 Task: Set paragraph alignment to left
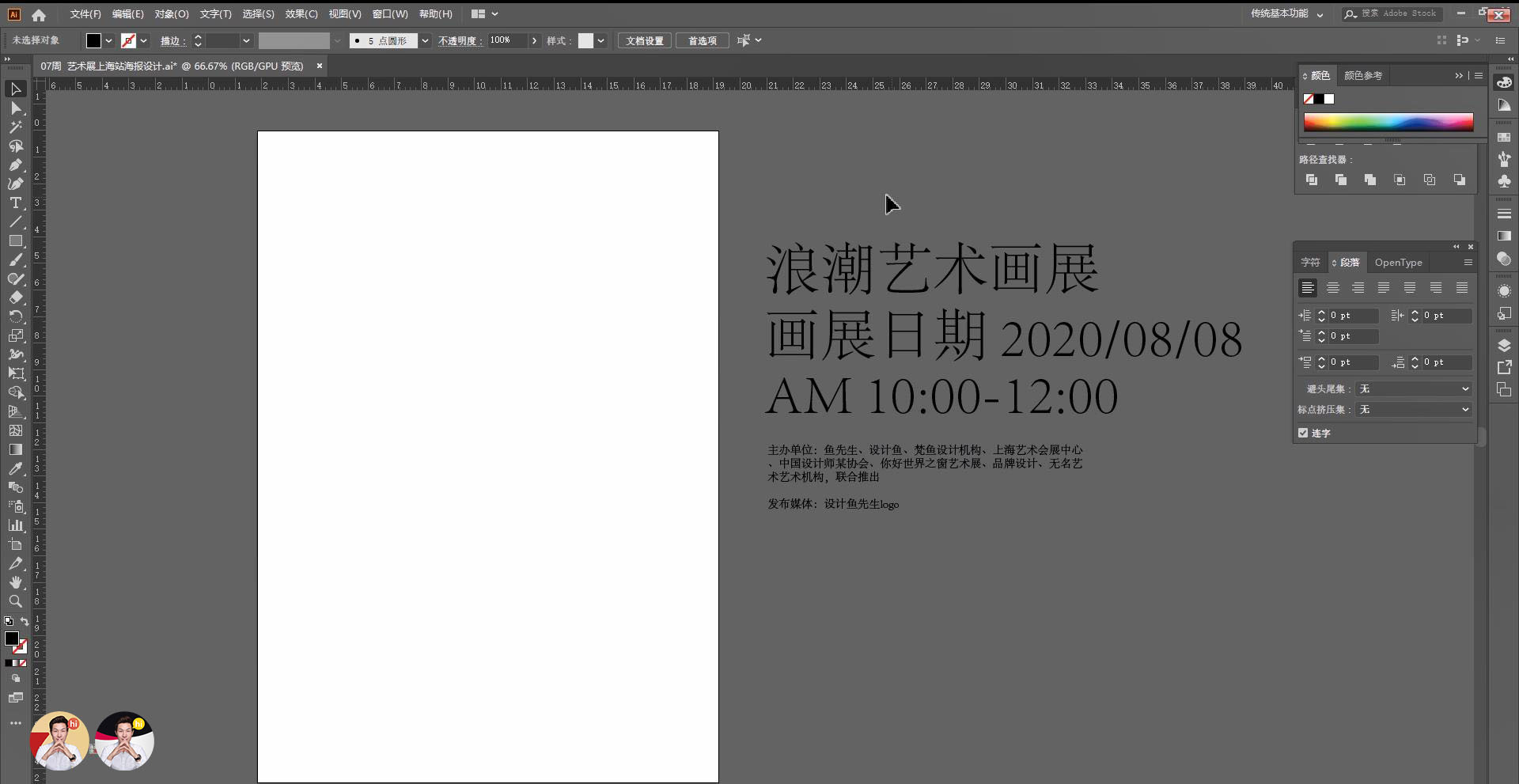pyautogui.click(x=1308, y=288)
